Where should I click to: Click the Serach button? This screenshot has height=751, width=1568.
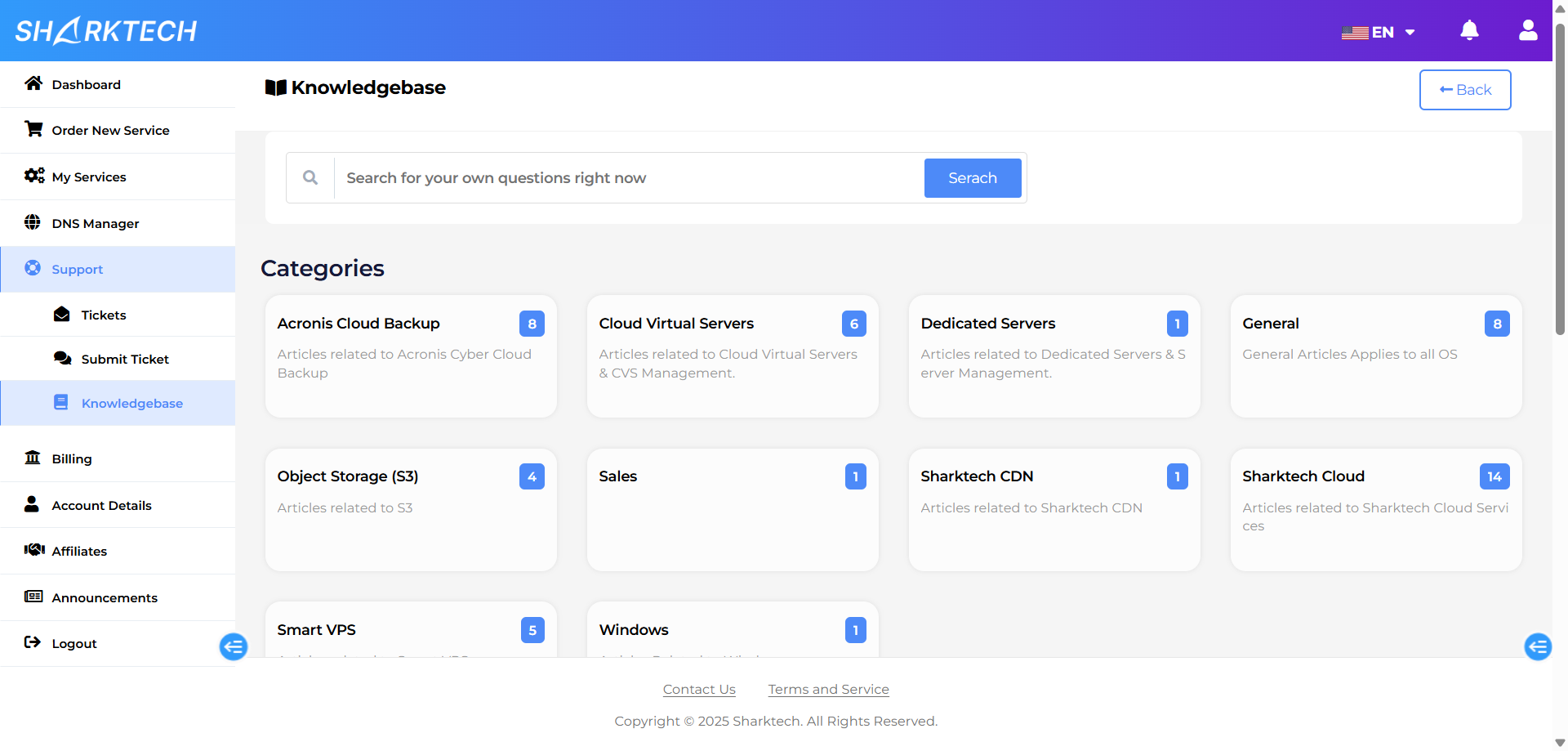tap(973, 178)
